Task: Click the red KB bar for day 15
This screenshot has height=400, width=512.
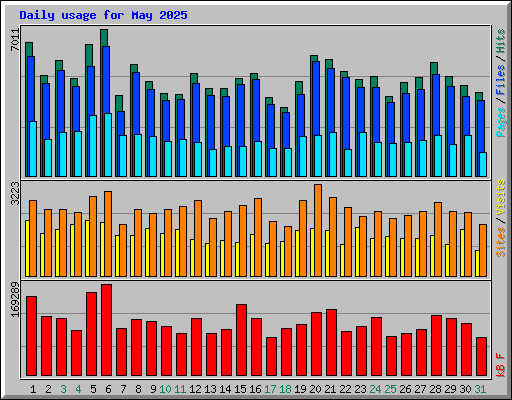Action: click(x=242, y=340)
